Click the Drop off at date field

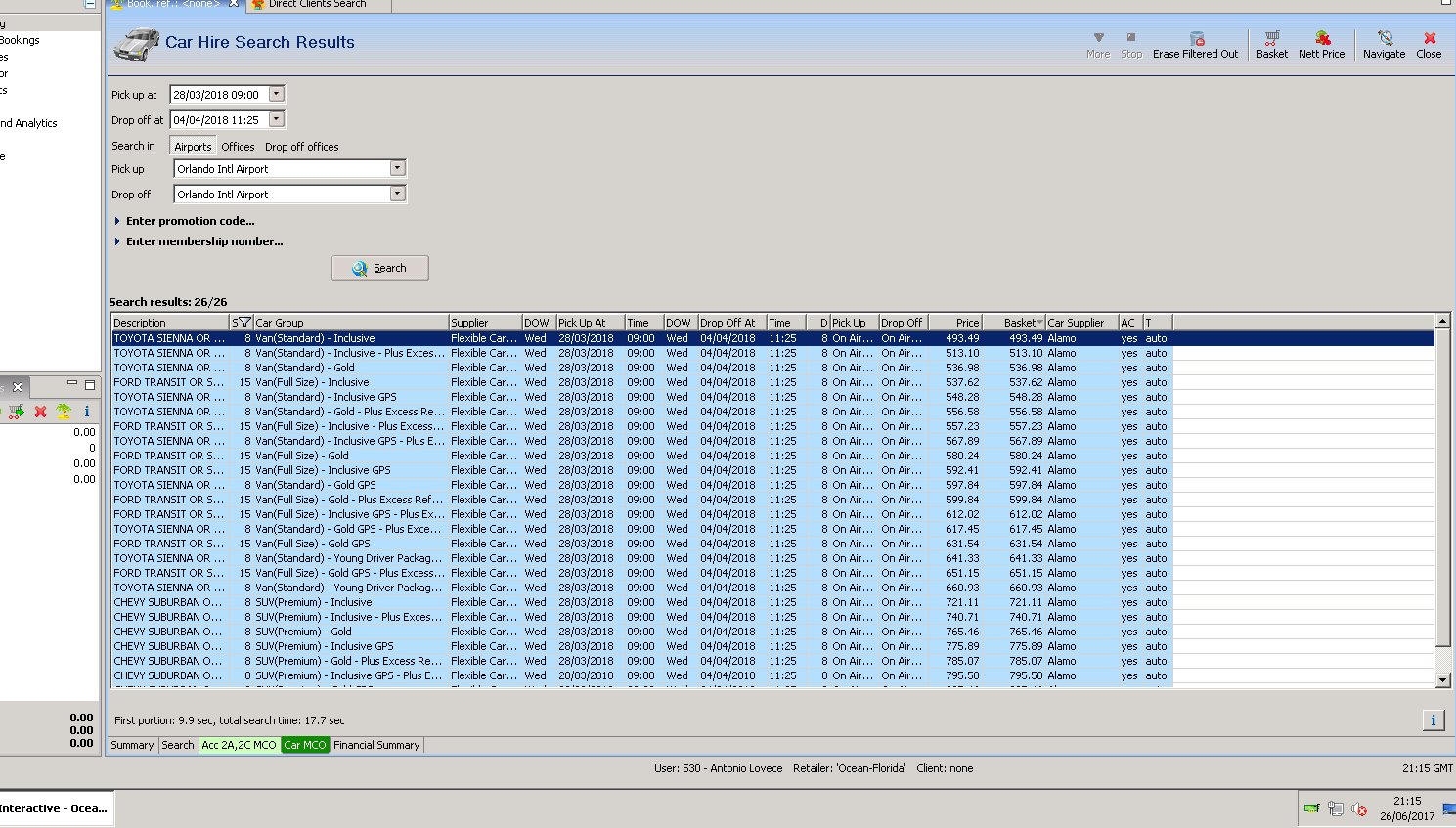pos(219,119)
